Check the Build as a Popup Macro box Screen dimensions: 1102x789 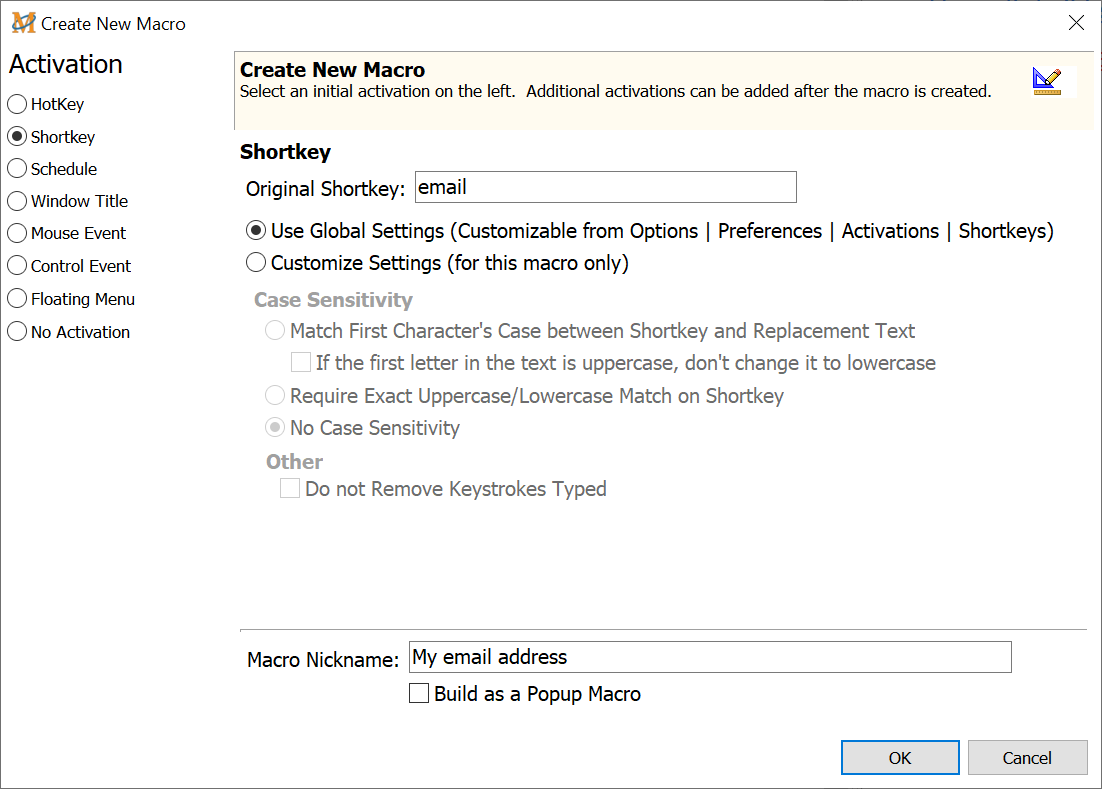click(x=419, y=693)
